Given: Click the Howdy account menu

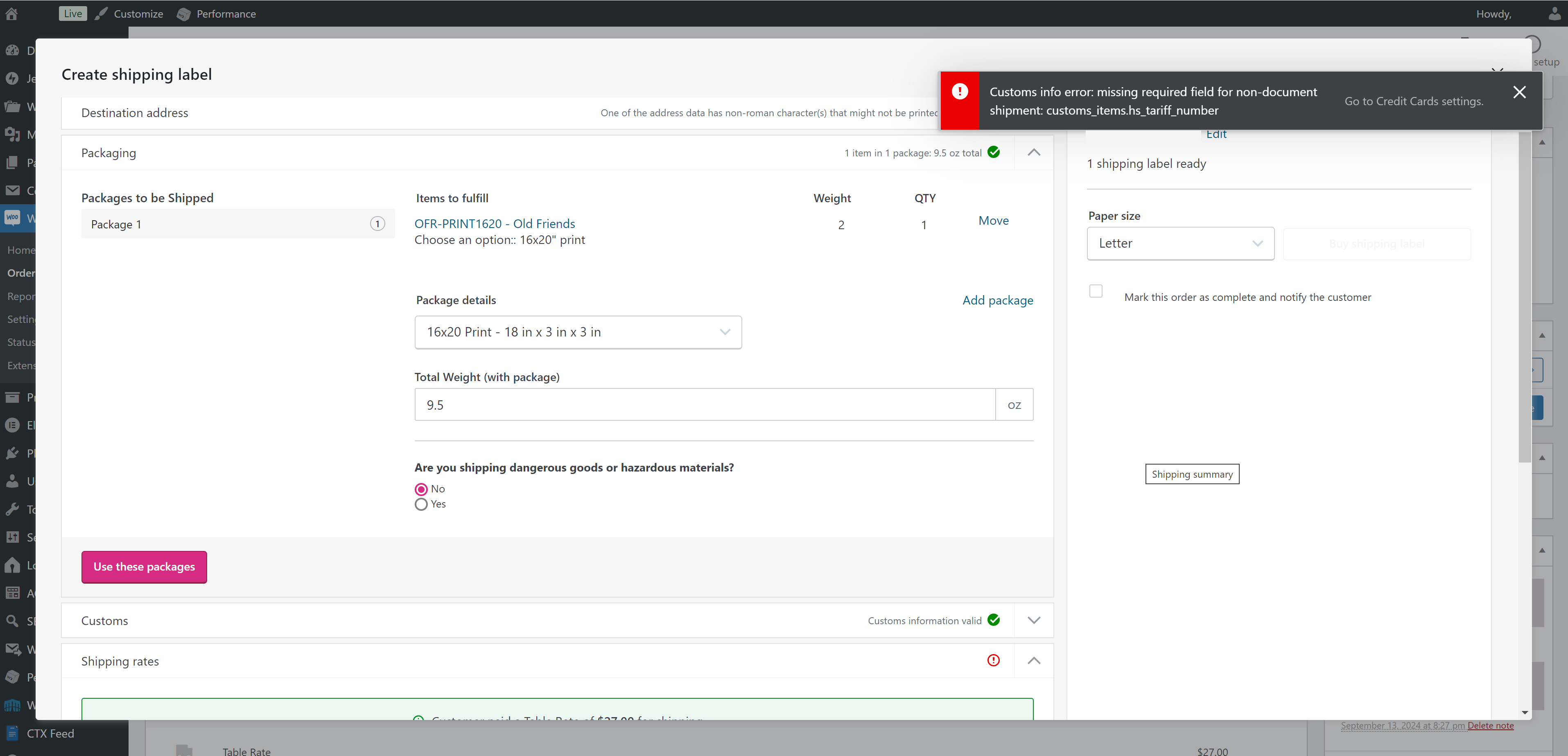Looking at the screenshot, I should [1493, 14].
